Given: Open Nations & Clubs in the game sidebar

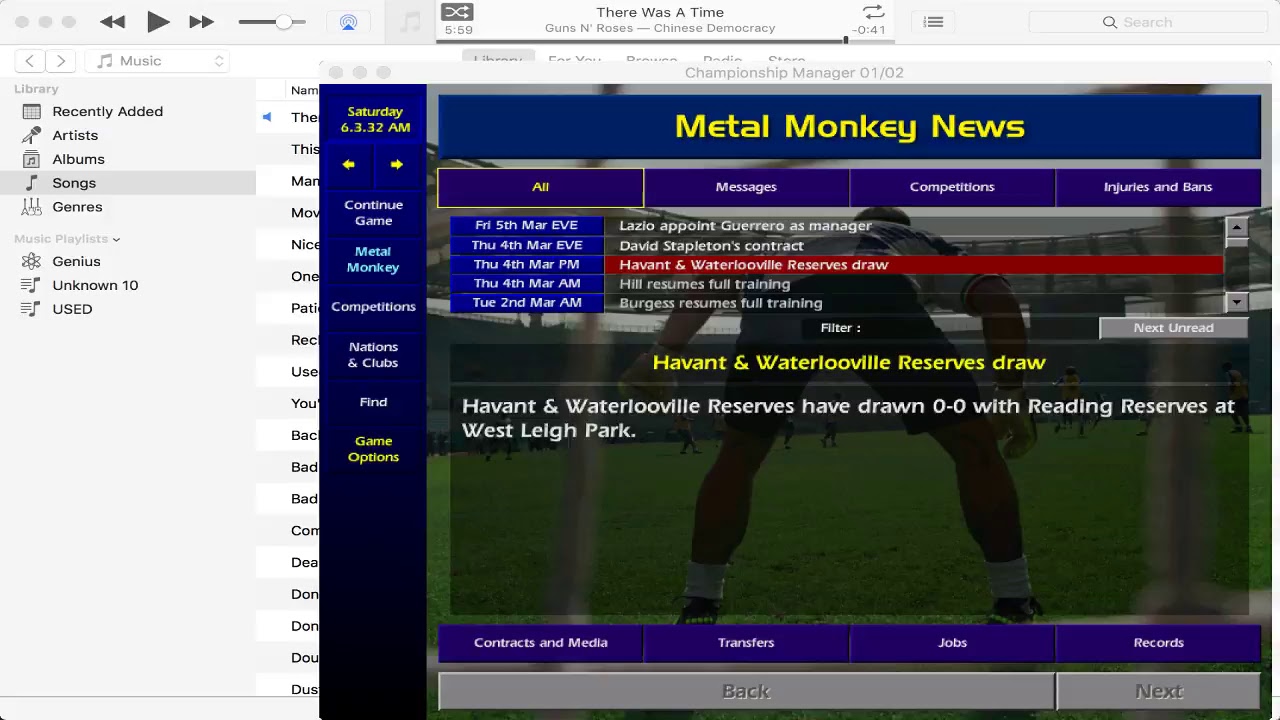Looking at the screenshot, I should pos(373,355).
